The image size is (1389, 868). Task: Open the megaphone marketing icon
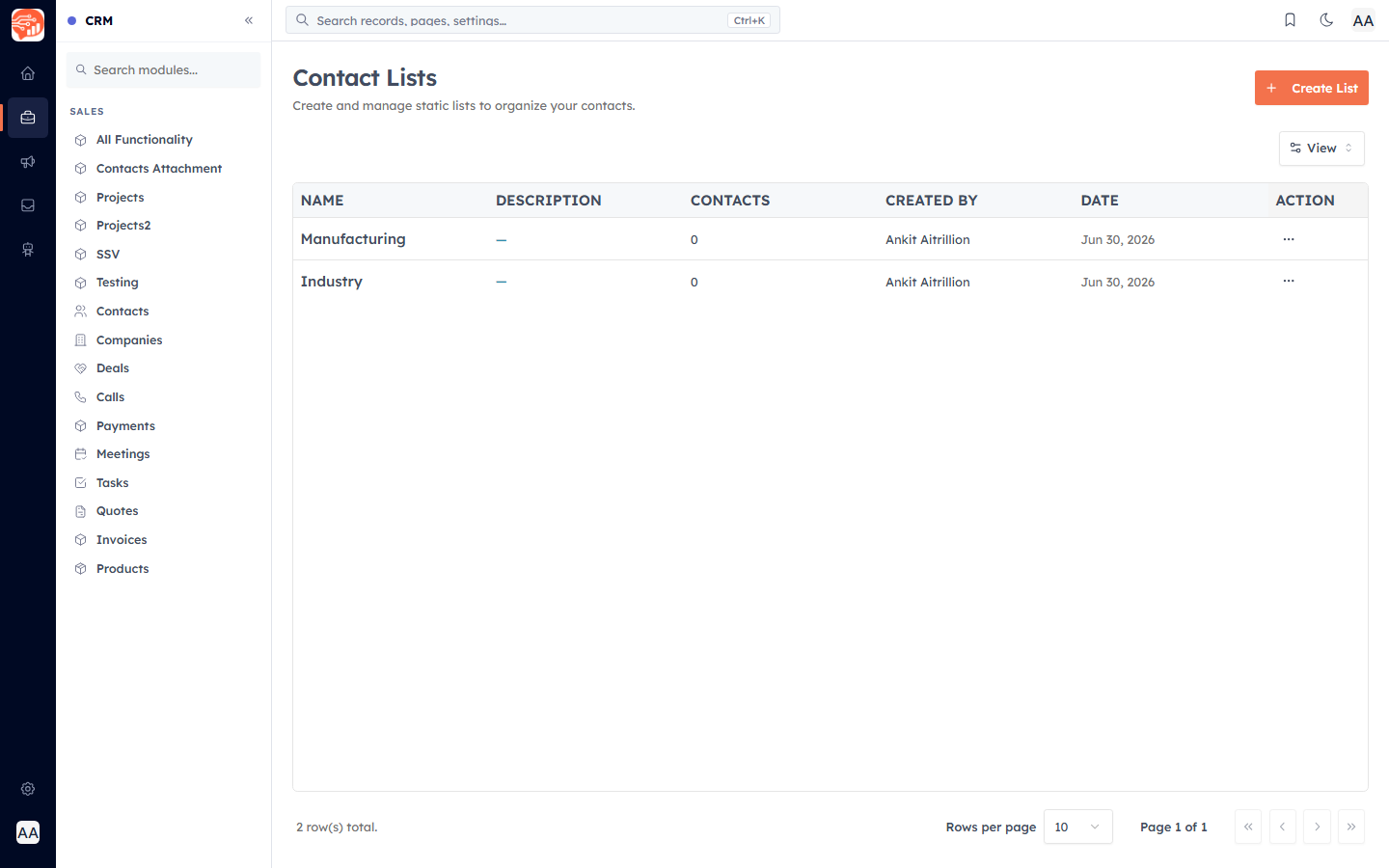coord(28,162)
